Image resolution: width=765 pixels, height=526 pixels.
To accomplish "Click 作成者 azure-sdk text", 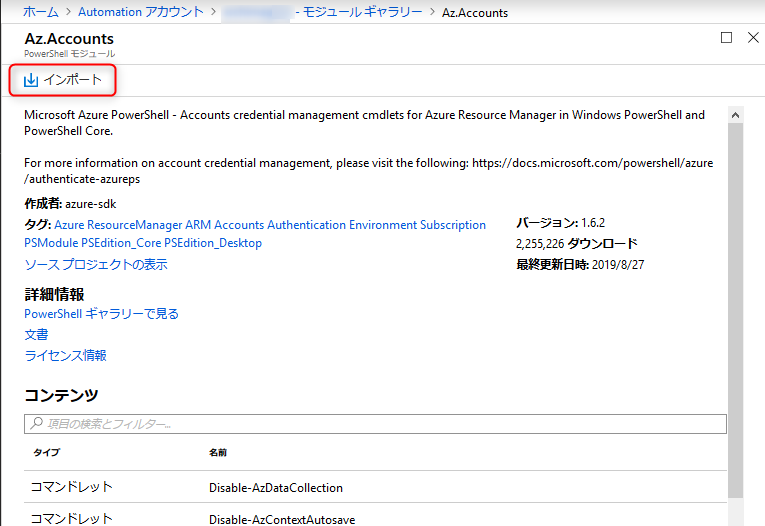I will [70, 204].
